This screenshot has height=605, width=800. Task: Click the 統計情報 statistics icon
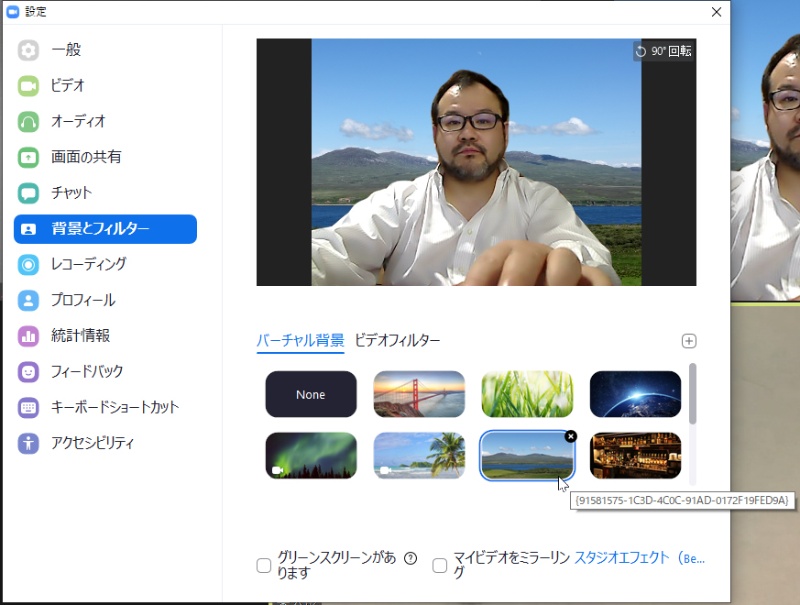pyautogui.click(x=28, y=336)
